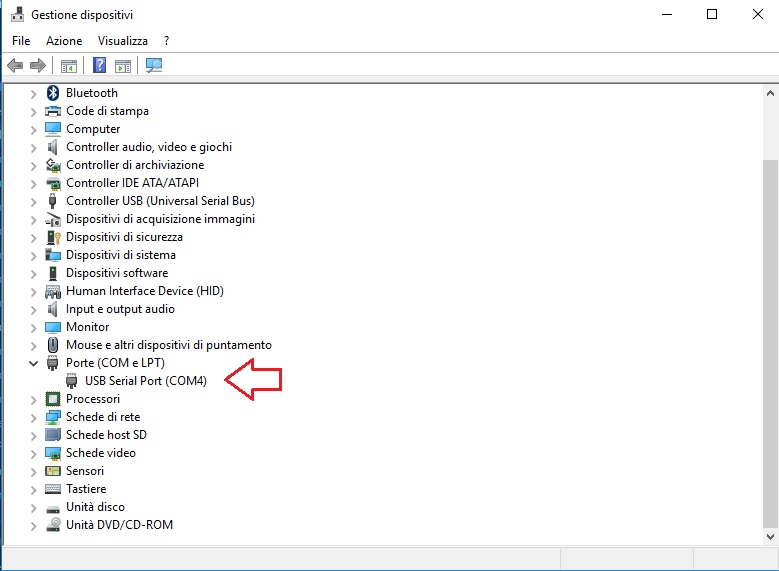Select the Schede video label
The width and height of the screenshot is (779, 571).
[x=101, y=453]
